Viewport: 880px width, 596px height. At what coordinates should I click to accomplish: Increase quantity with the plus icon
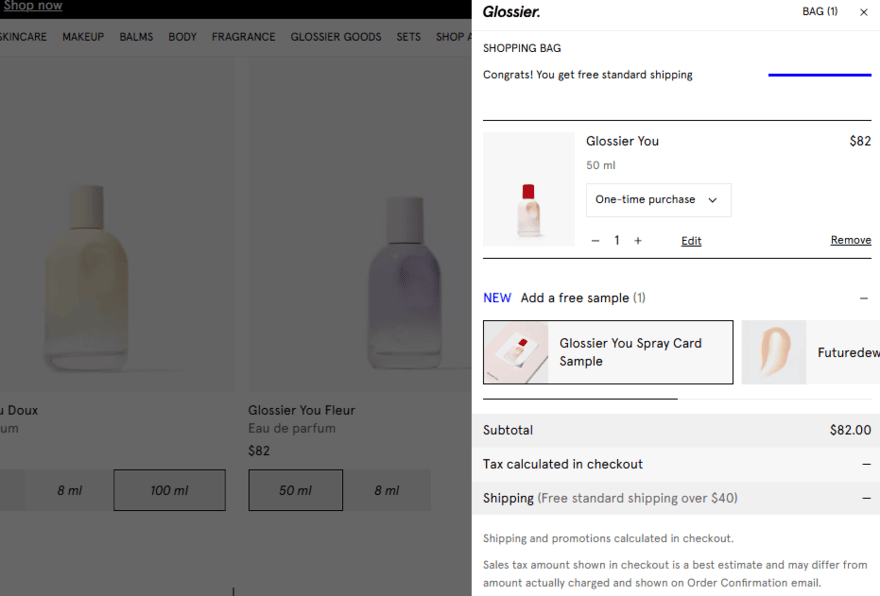click(638, 240)
